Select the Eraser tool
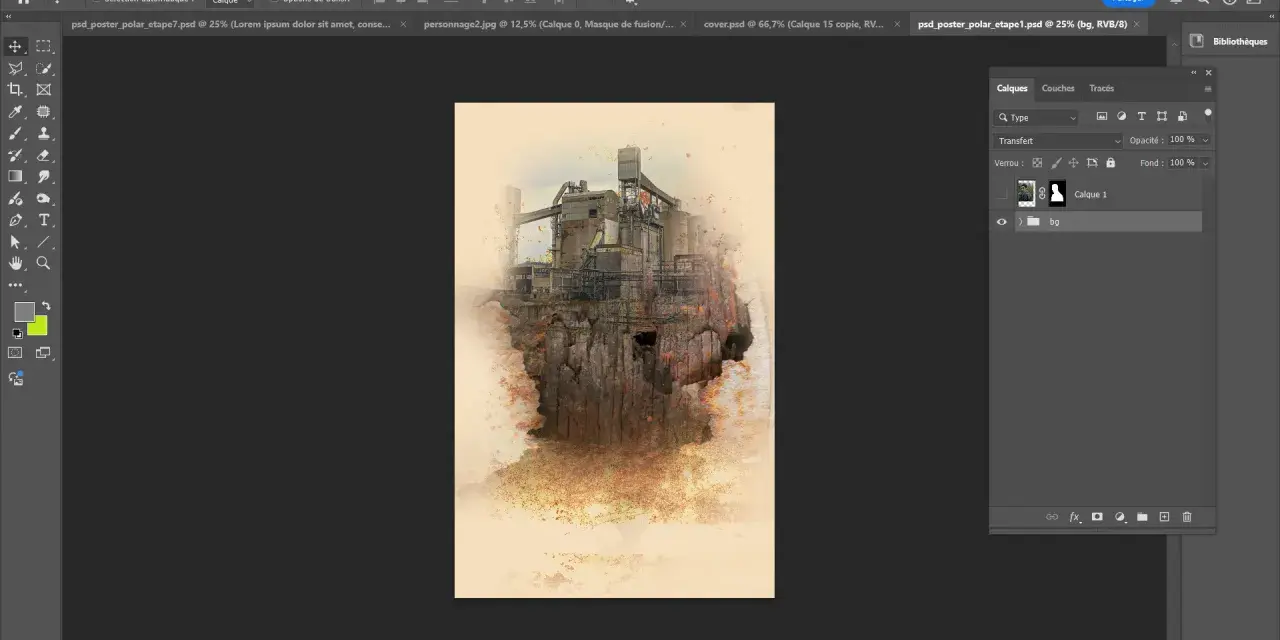 (44, 155)
